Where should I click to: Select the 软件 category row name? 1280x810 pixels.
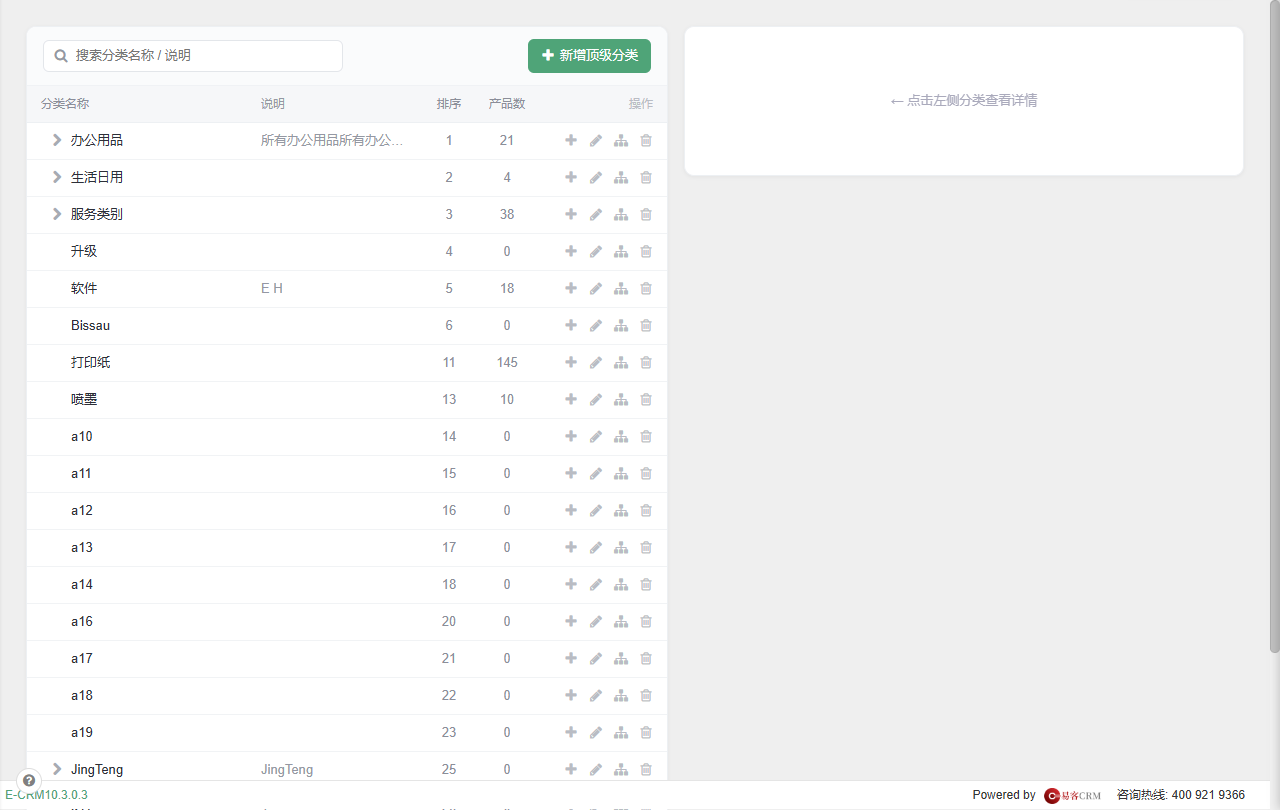pos(84,288)
